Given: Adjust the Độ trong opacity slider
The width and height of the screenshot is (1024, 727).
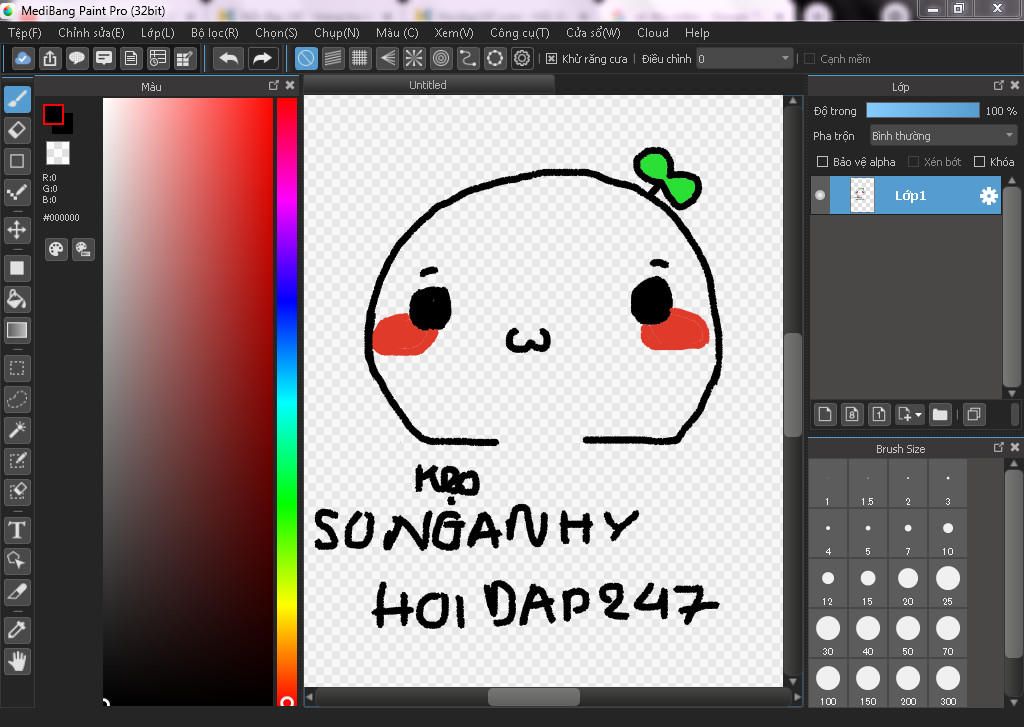Looking at the screenshot, I should [923, 110].
